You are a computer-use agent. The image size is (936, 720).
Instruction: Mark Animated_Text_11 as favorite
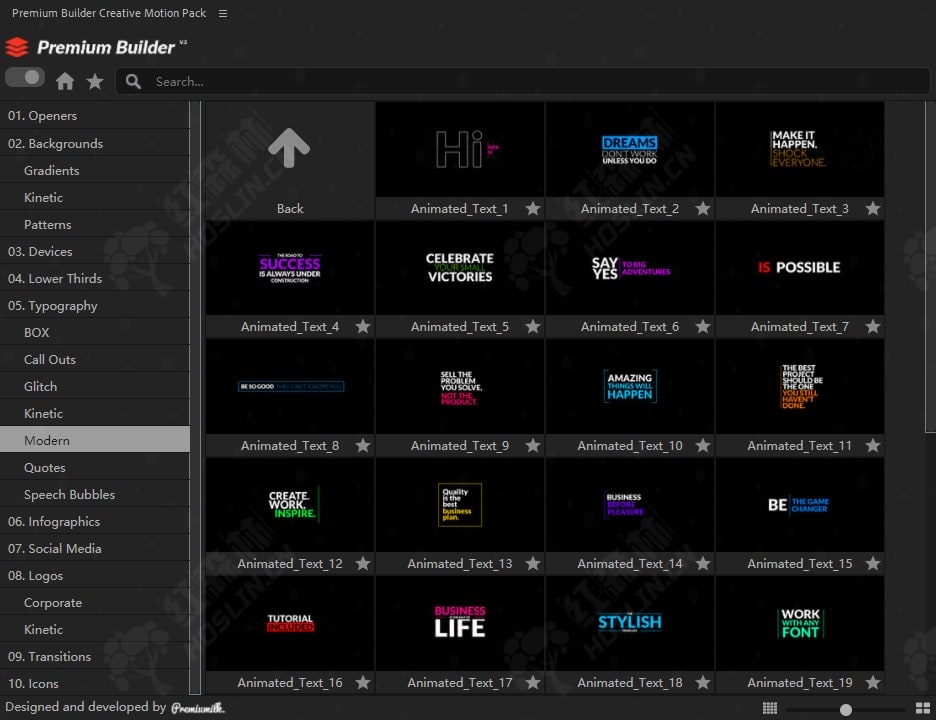tap(873, 445)
